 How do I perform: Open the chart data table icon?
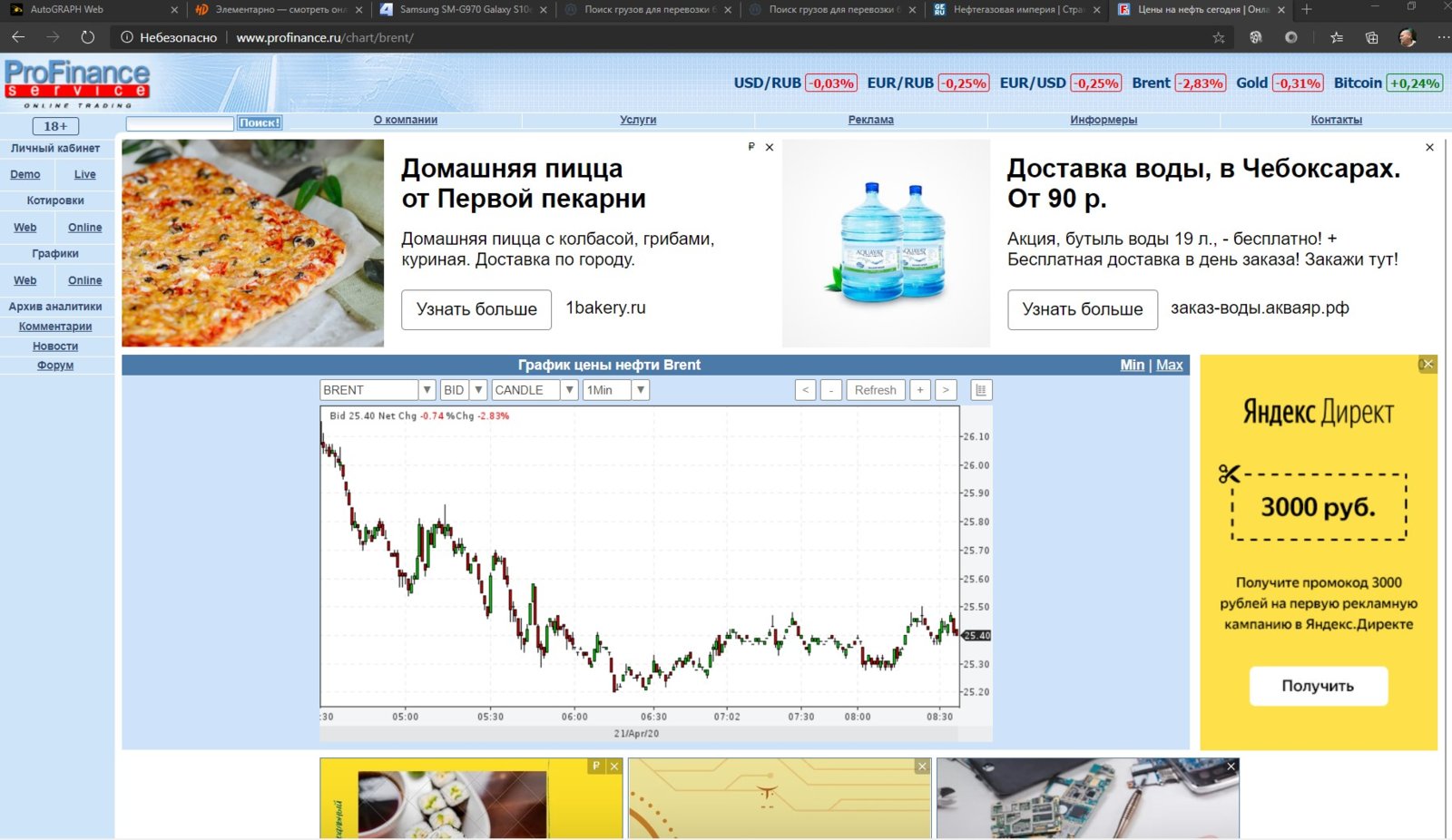(980, 390)
